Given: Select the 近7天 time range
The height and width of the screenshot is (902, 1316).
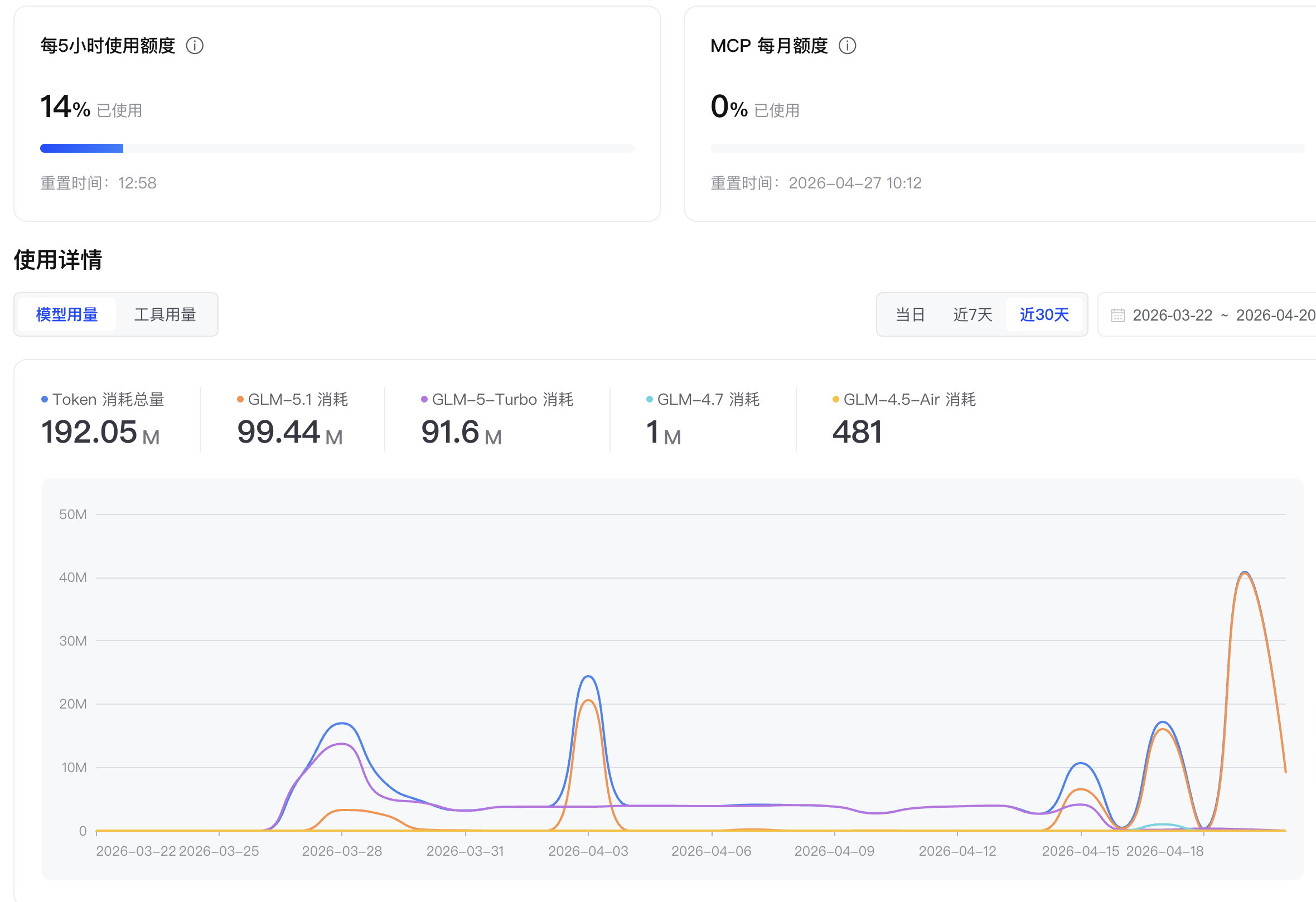Looking at the screenshot, I should pos(973,314).
